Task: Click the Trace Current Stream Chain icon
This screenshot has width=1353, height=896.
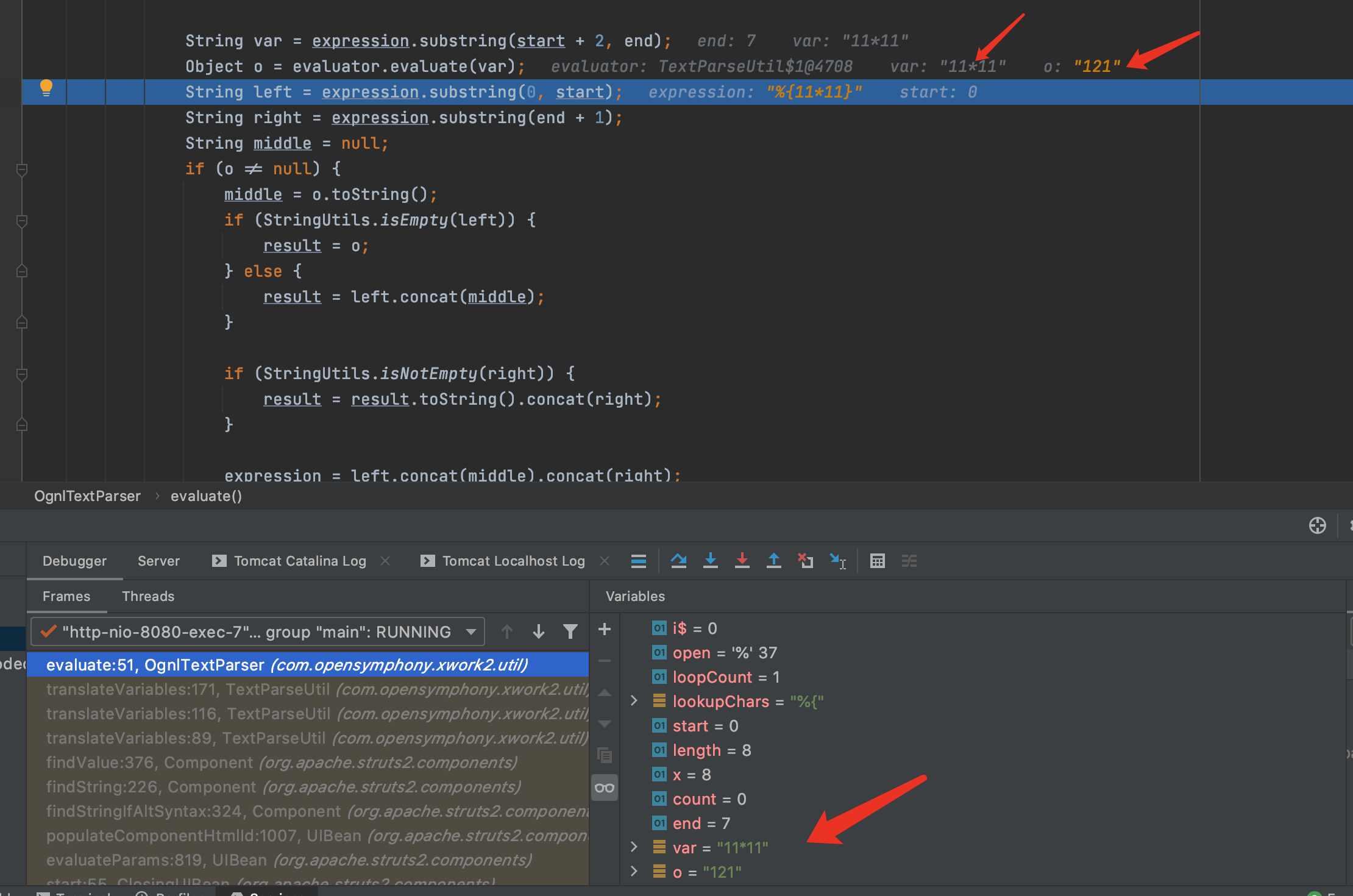Action: [x=909, y=561]
